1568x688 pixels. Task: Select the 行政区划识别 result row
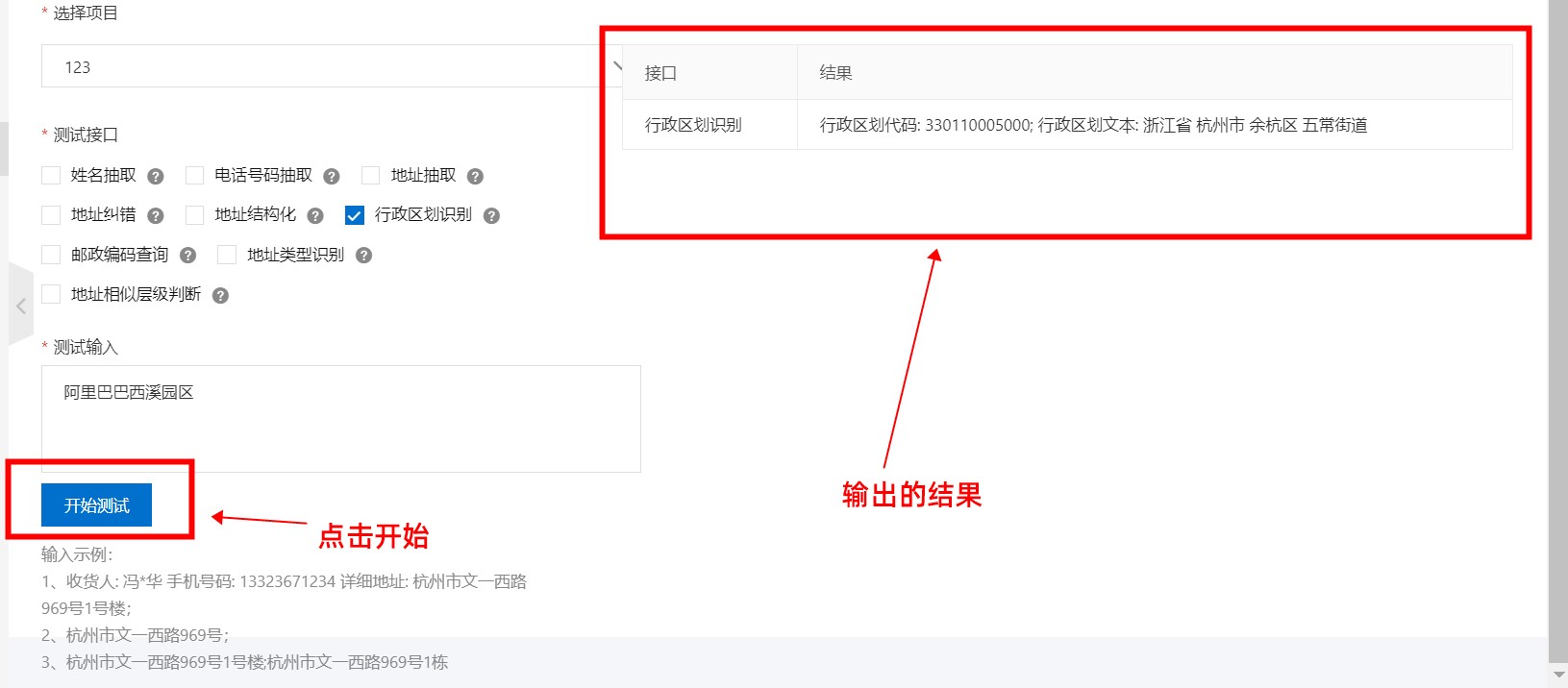(x=1067, y=125)
